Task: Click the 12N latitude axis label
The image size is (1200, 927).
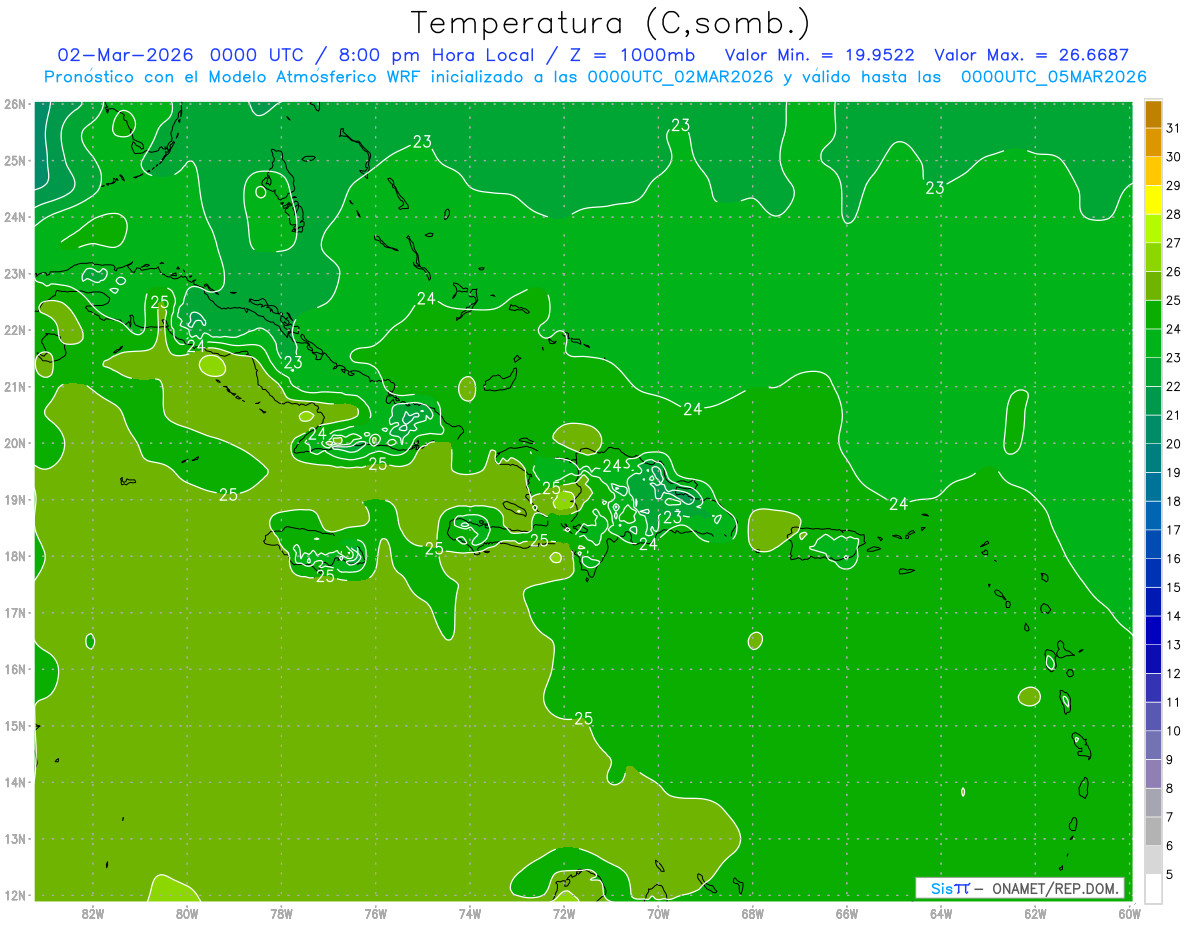Action: coord(14,895)
